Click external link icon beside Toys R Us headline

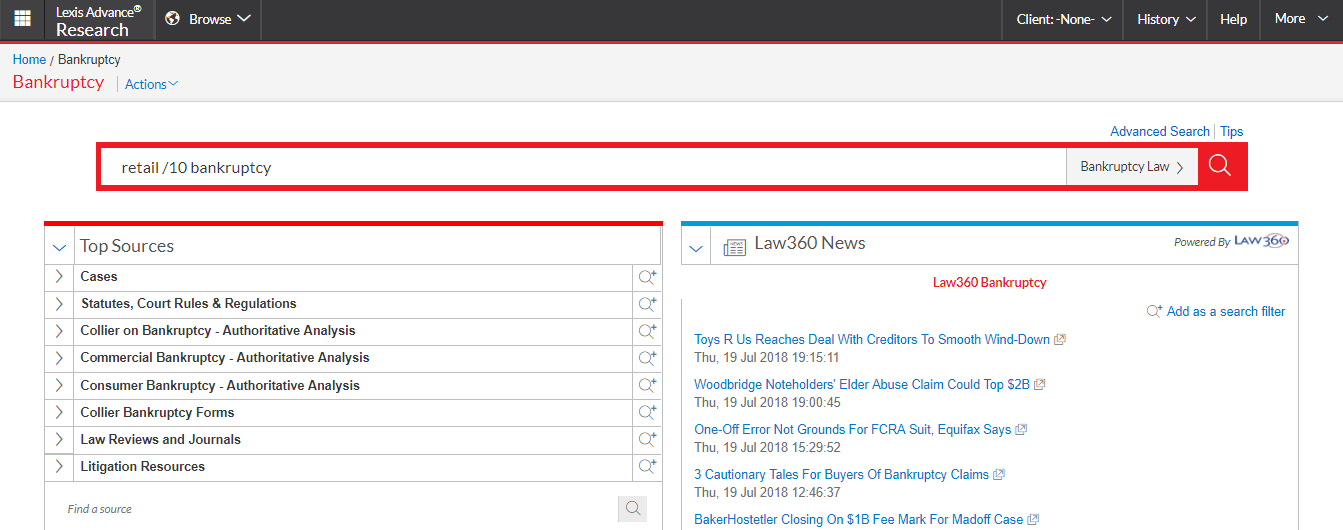tap(1060, 340)
